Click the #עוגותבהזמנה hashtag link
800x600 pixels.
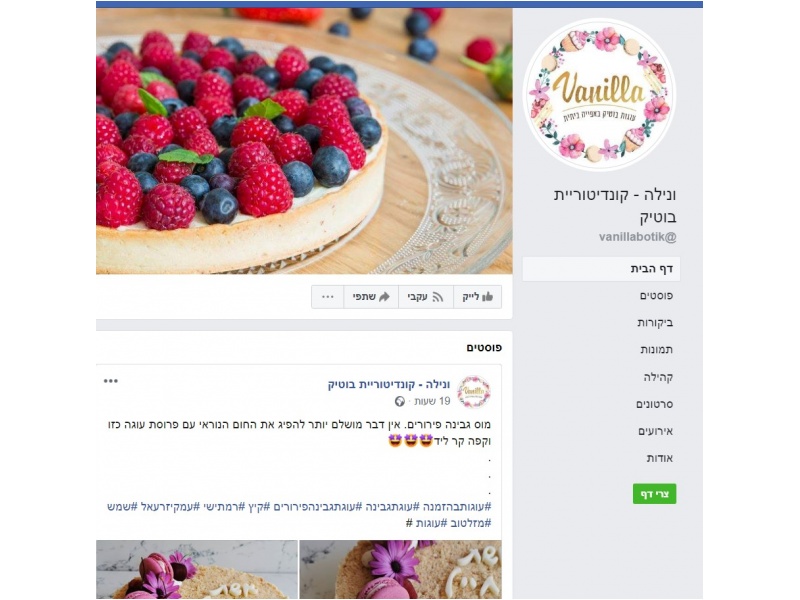point(453,507)
